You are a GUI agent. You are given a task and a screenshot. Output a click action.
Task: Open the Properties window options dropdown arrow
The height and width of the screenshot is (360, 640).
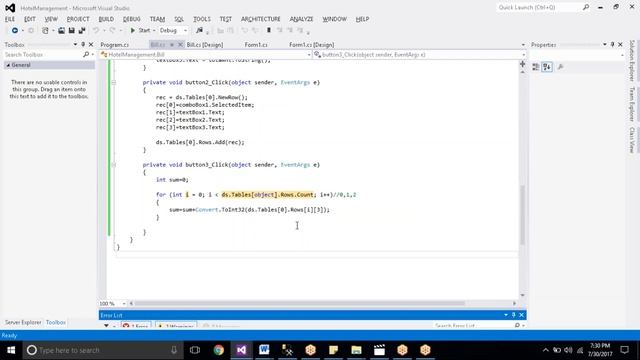(x=604, y=44)
